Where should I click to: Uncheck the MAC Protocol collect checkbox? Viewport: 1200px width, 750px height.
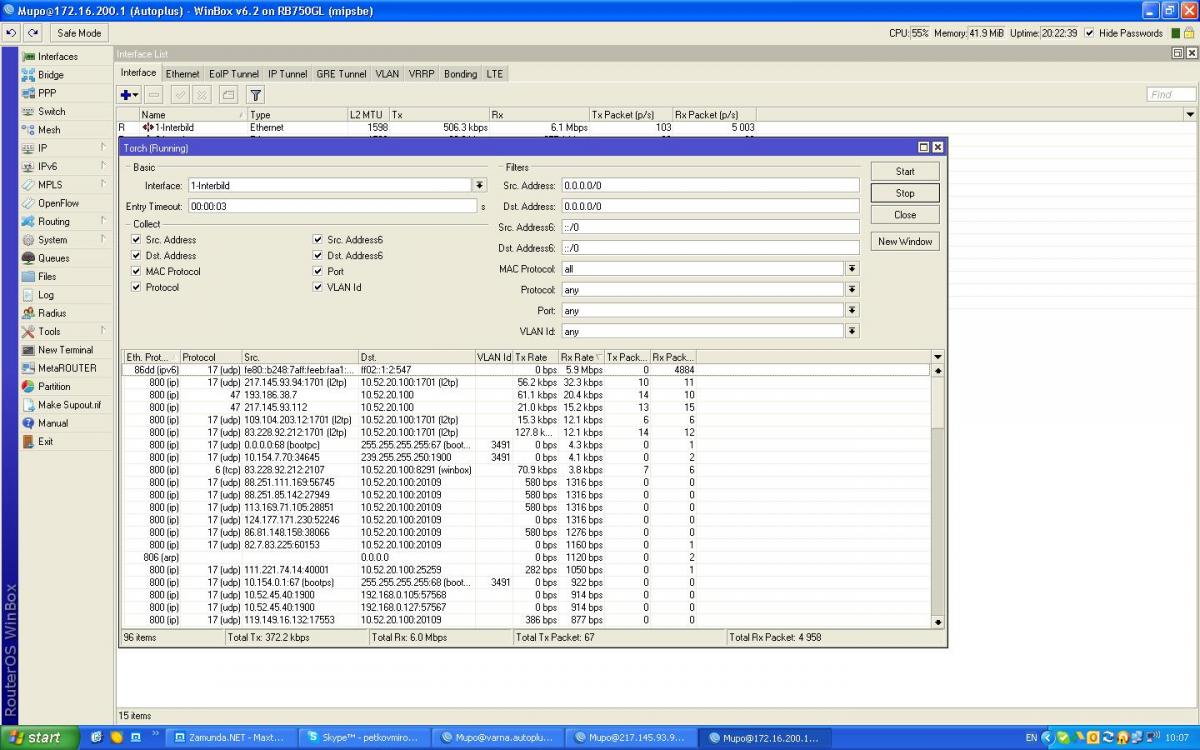(136, 271)
